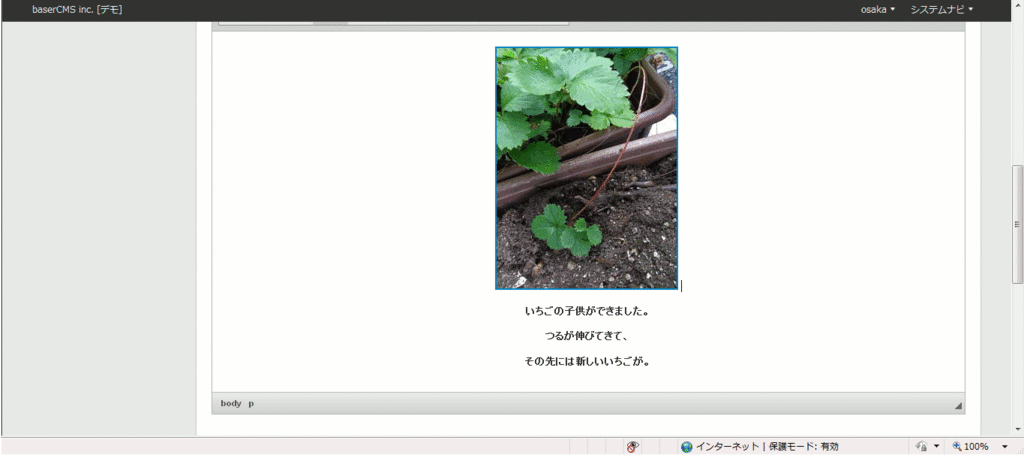Click the Internet zone globe icon
This screenshot has width=1024, height=455.
click(686, 447)
